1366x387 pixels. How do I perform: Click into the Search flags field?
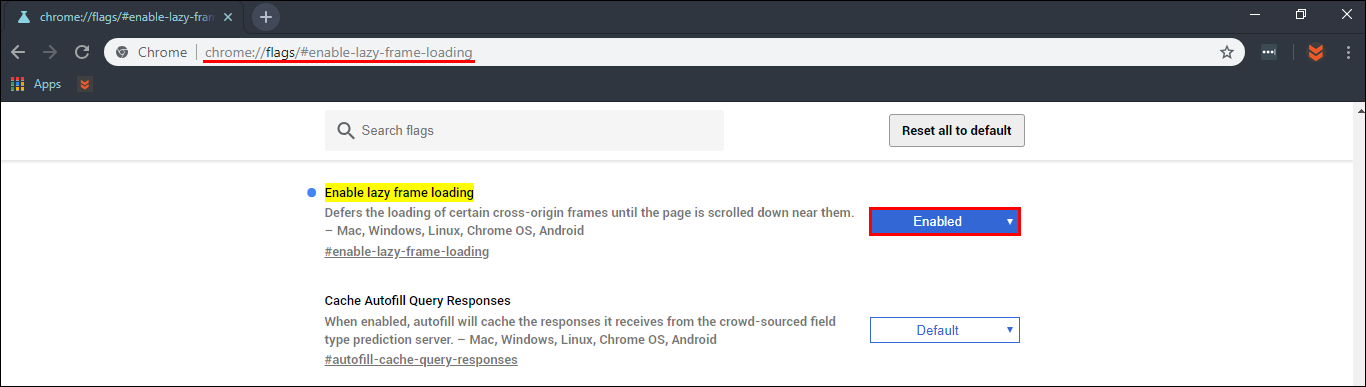pos(524,130)
